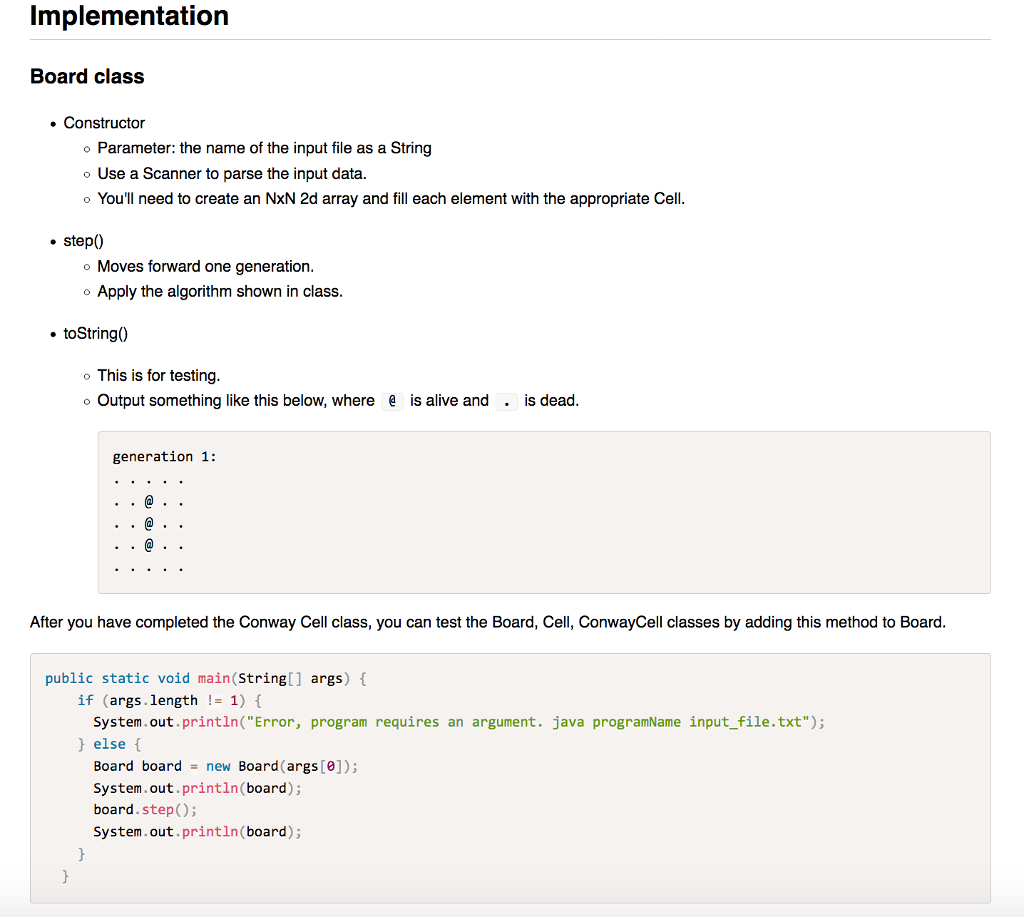
Task: Click the inline @ code symbol
Action: click(392, 401)
